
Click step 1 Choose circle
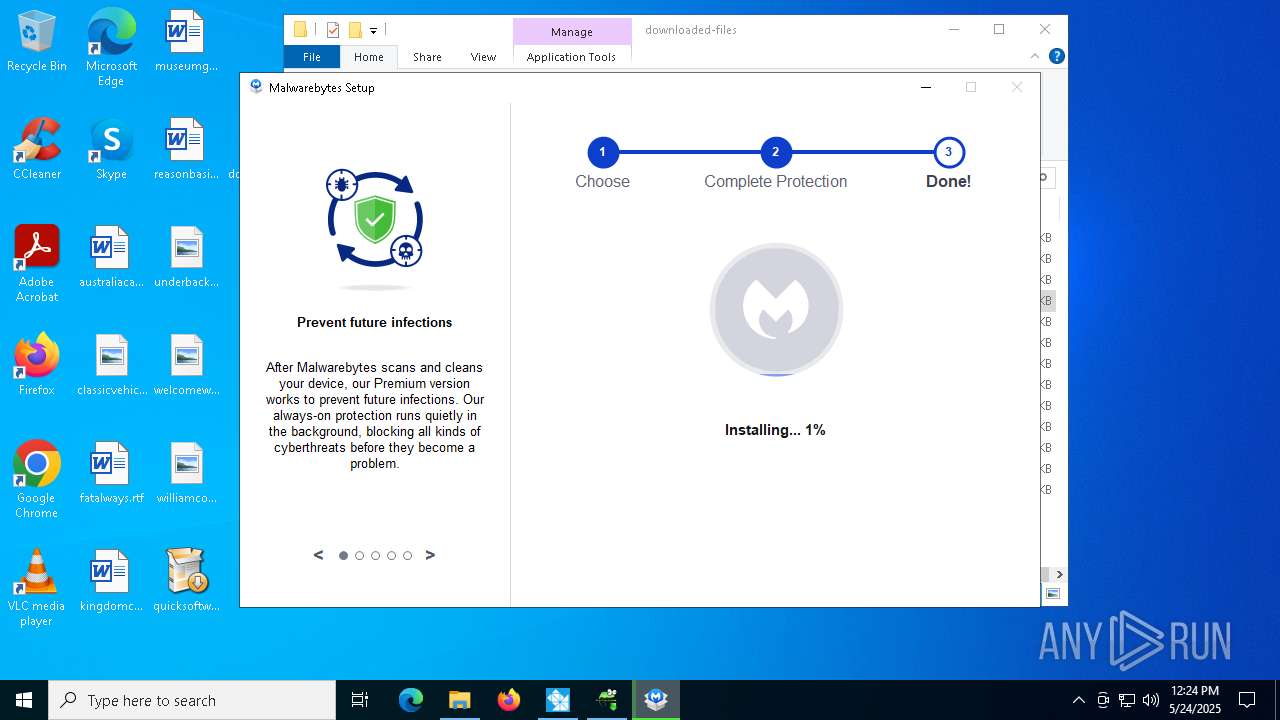pyautogui.click(x=602, y=153)
